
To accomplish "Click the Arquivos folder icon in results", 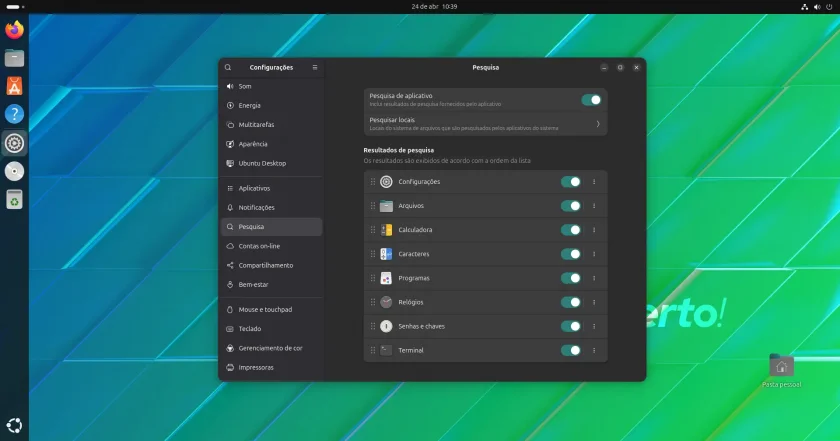I will click(386, 206).
